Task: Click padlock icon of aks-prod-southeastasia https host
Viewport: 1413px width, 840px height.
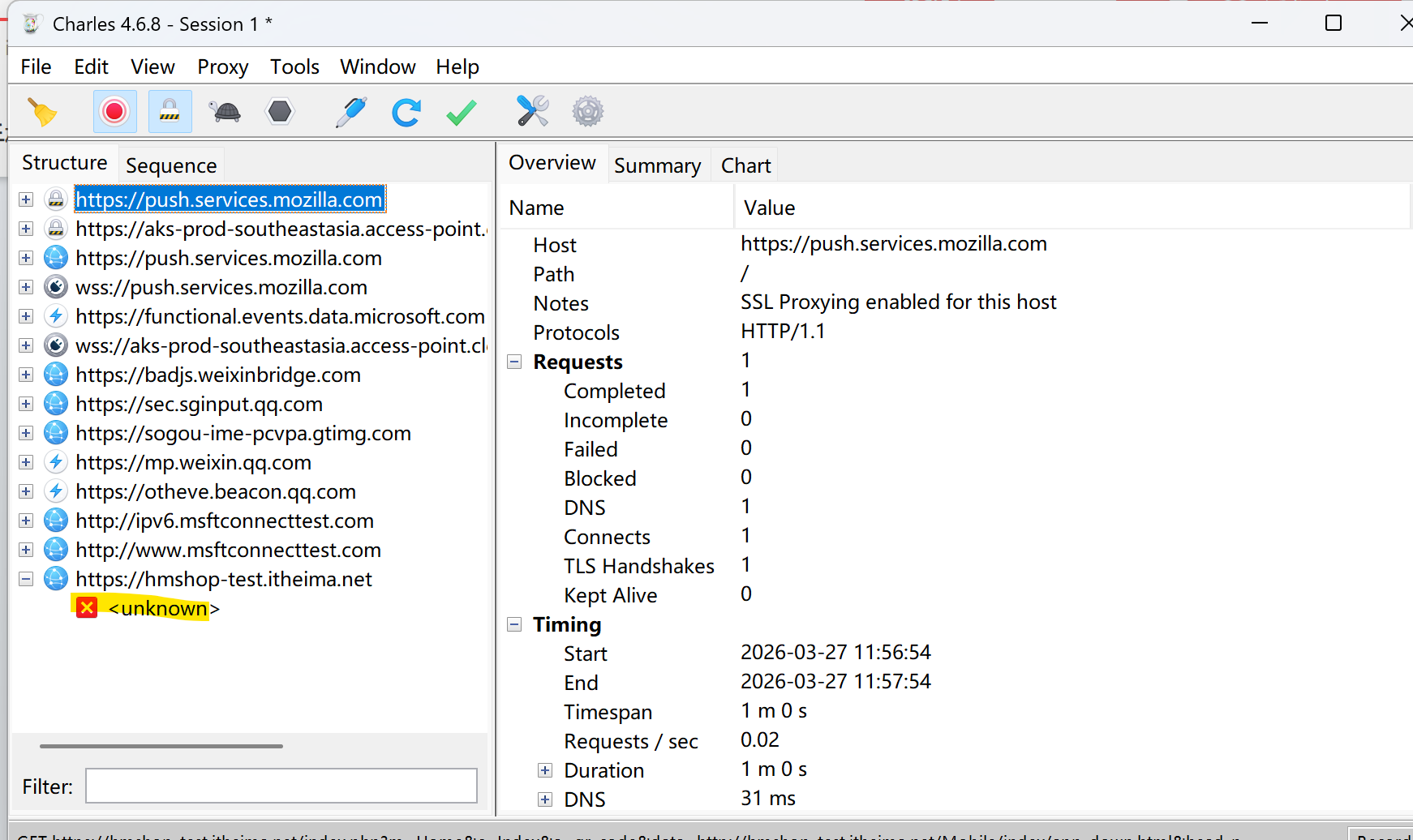Action: (56, 229)
